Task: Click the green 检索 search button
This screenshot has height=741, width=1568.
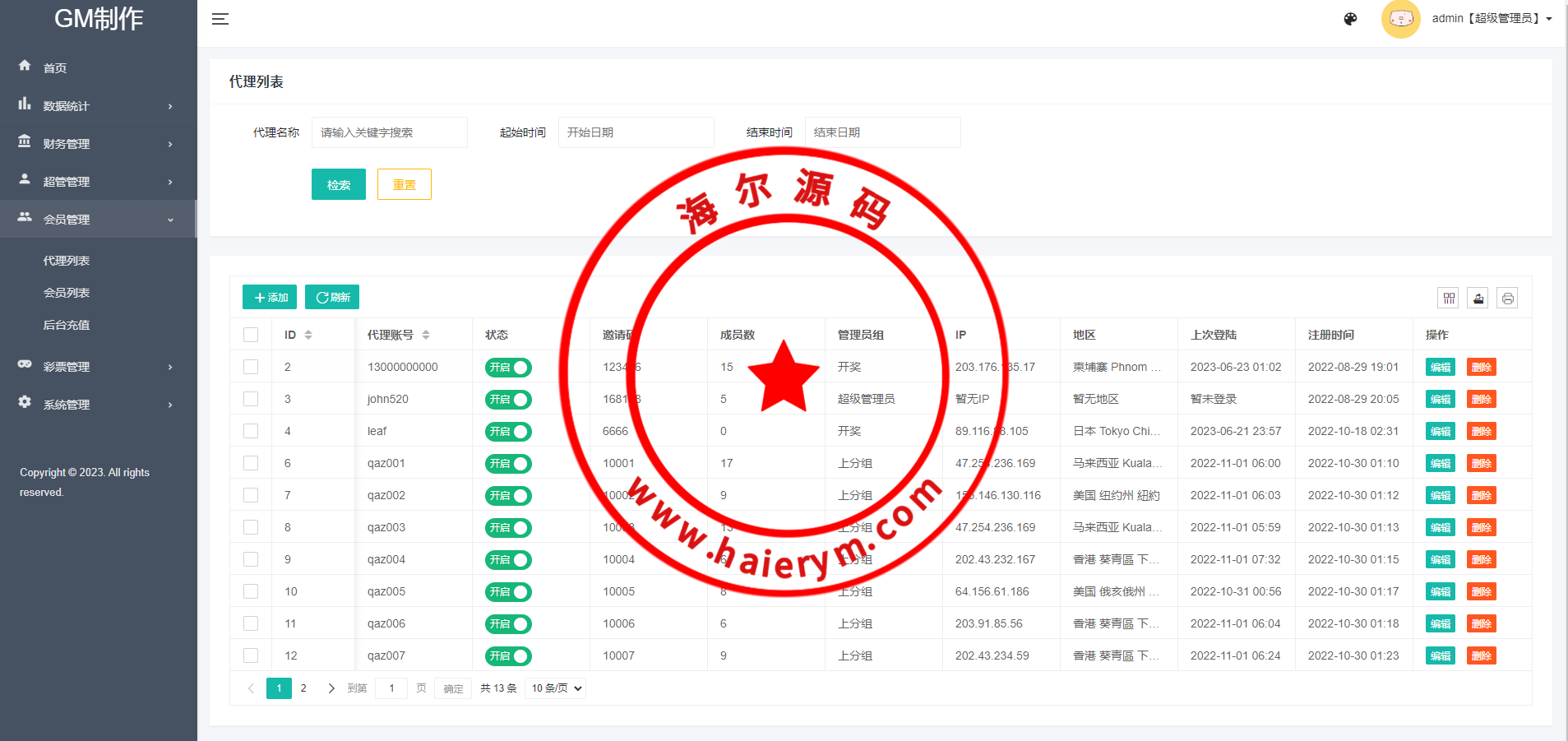Action: 338,185
